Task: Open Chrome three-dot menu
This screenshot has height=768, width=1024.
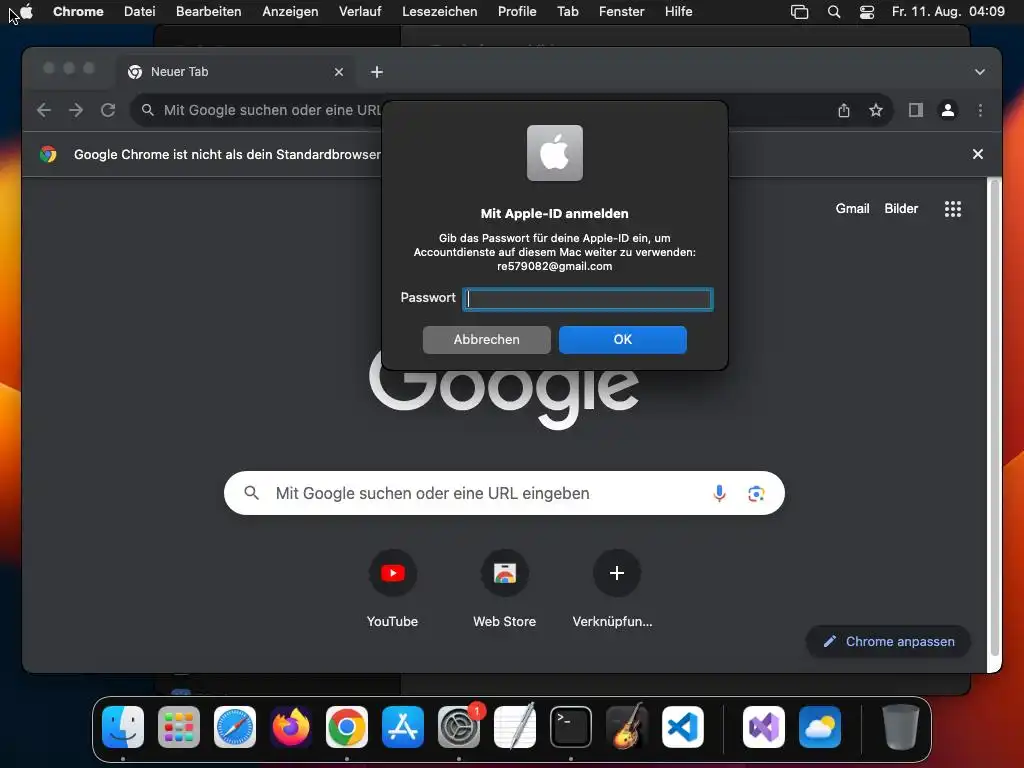Action: [980, 110]
